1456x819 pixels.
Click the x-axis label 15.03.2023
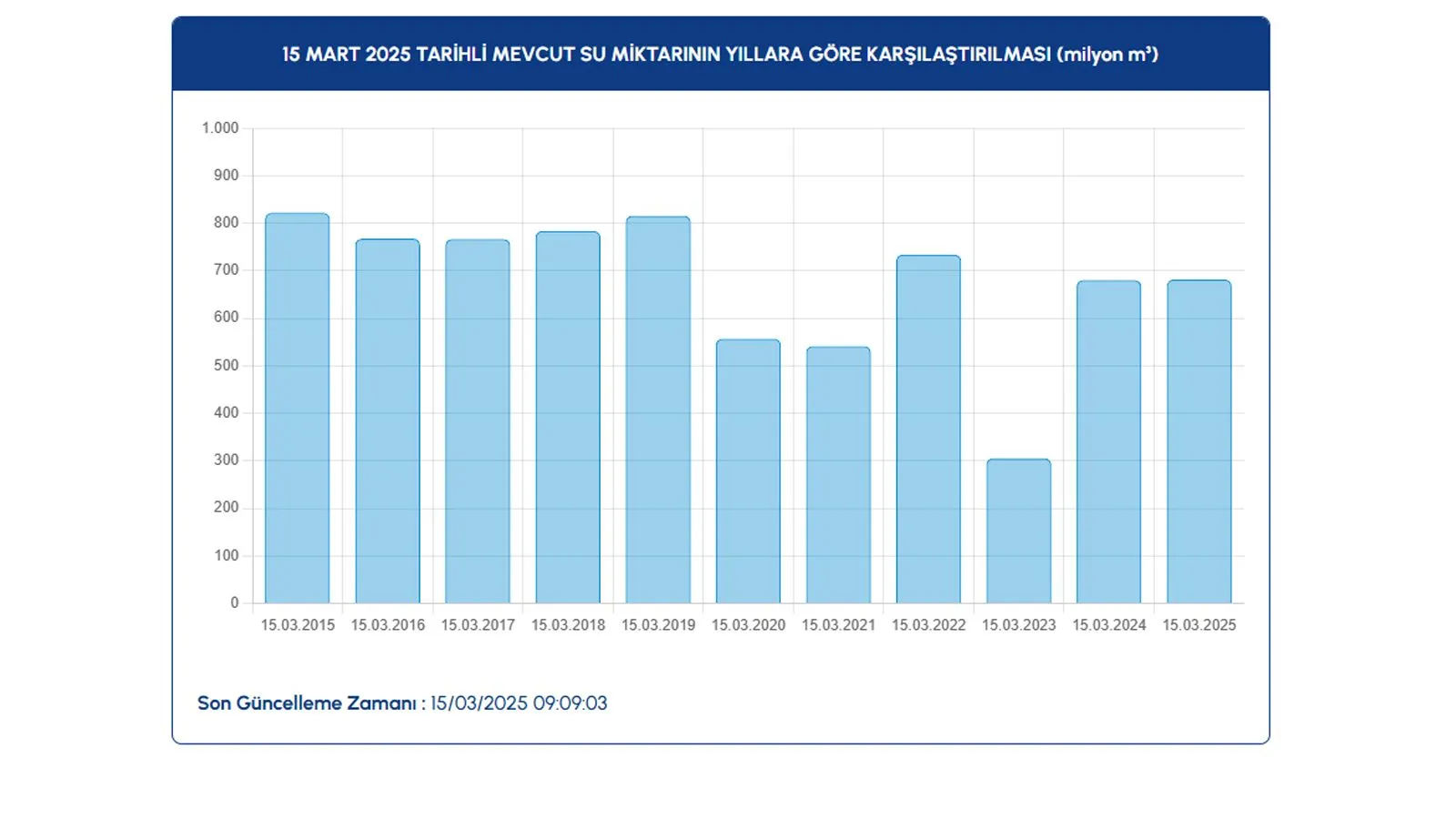coord(1018,625)
